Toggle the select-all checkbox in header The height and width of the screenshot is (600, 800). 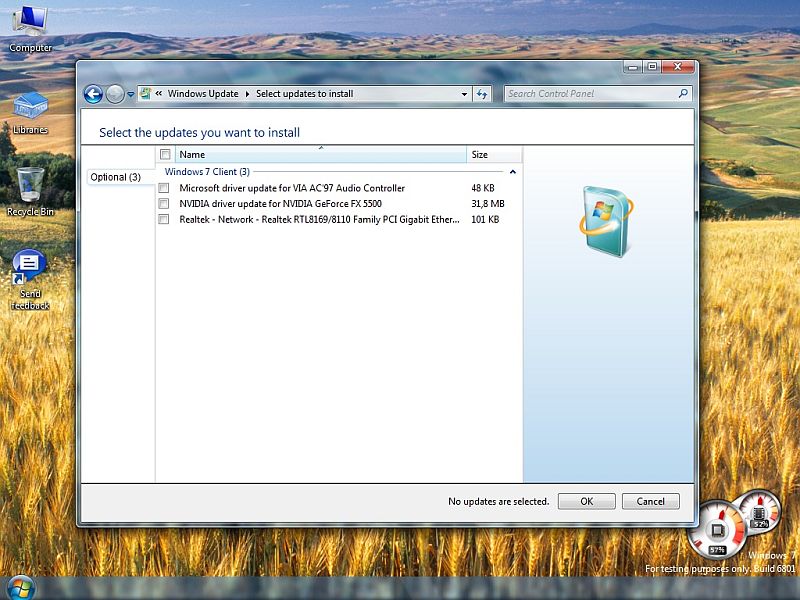click(x=165, y=154)
